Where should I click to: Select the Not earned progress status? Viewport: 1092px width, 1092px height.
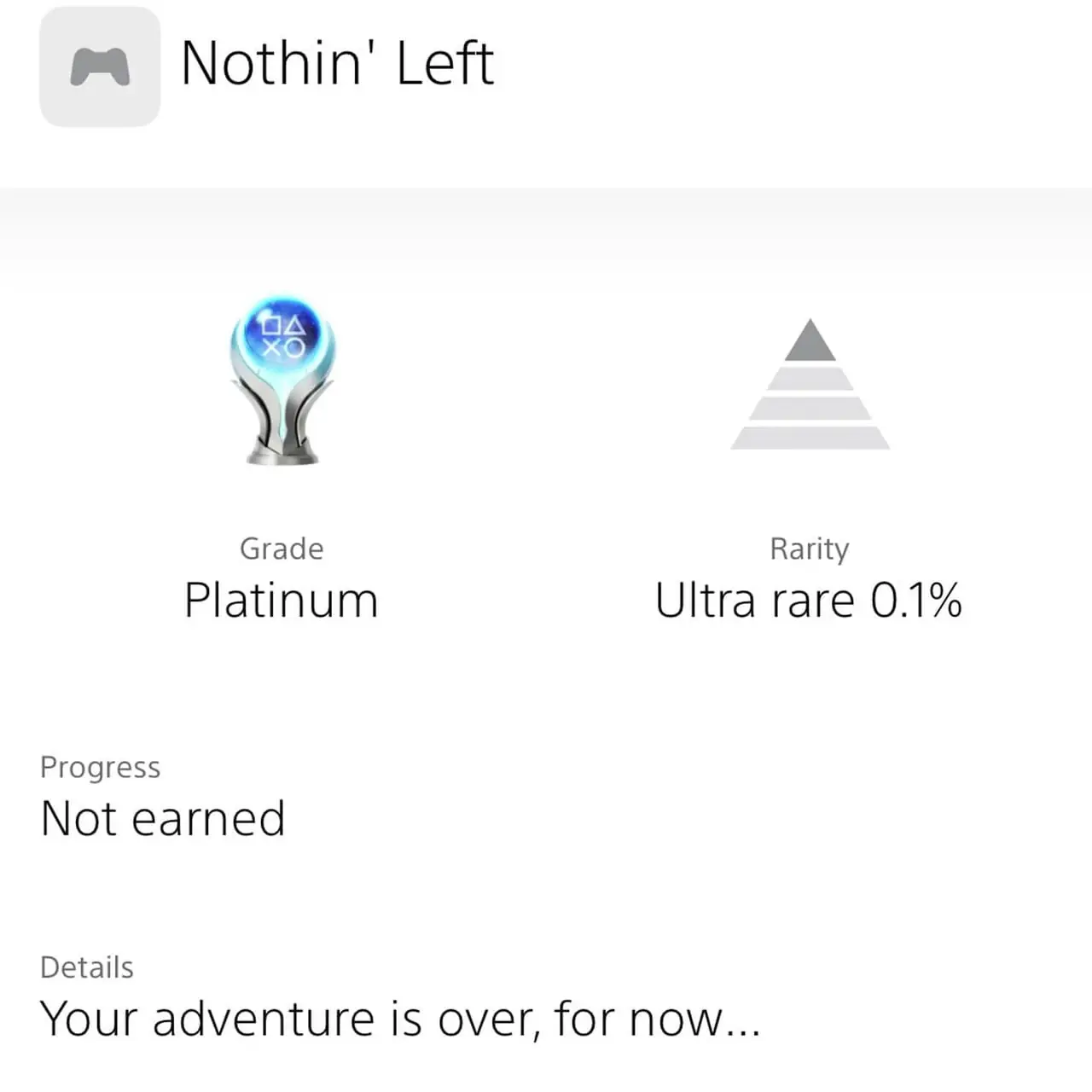[162, 819]
